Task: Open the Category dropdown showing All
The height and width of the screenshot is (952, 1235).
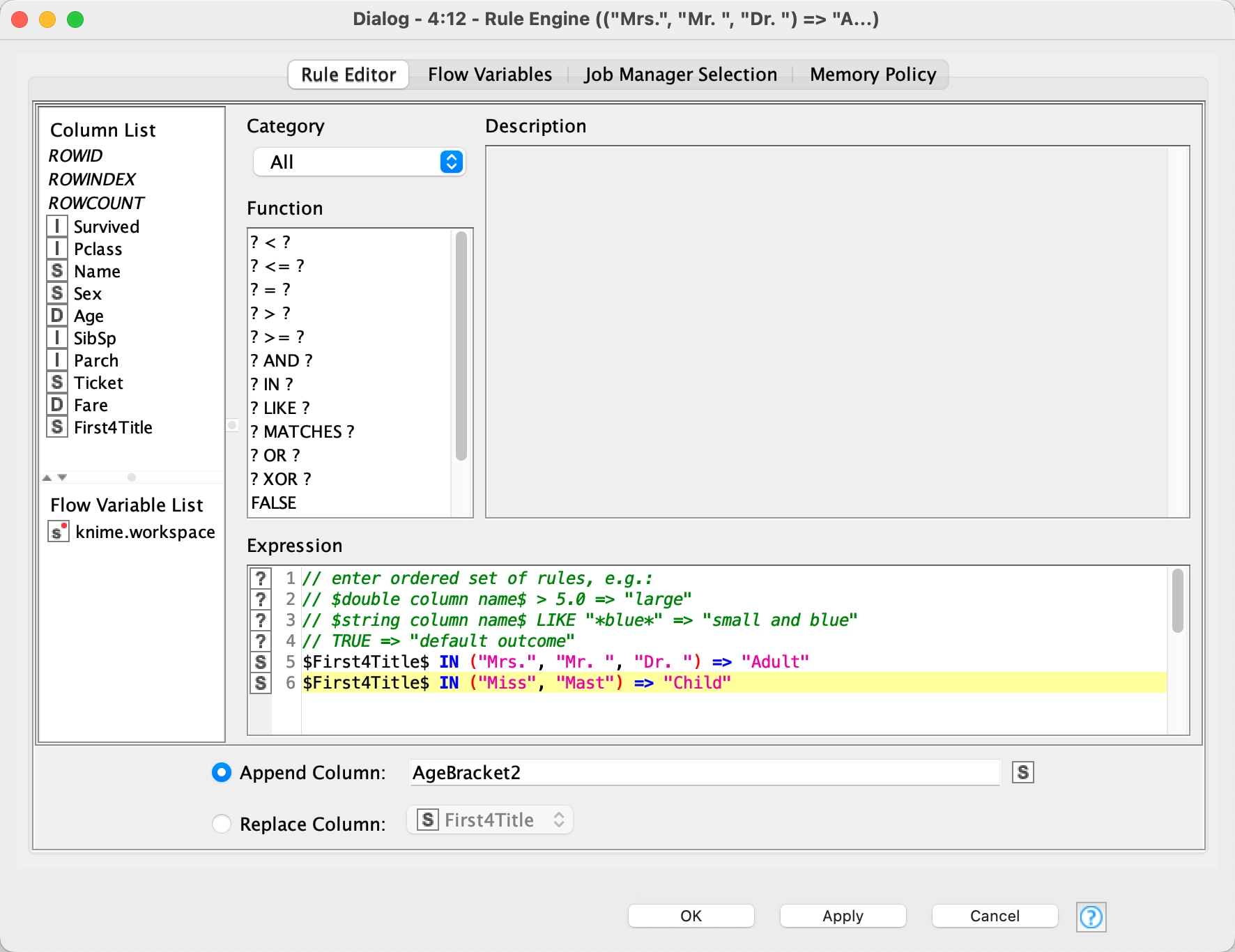Action: [359, 162]
